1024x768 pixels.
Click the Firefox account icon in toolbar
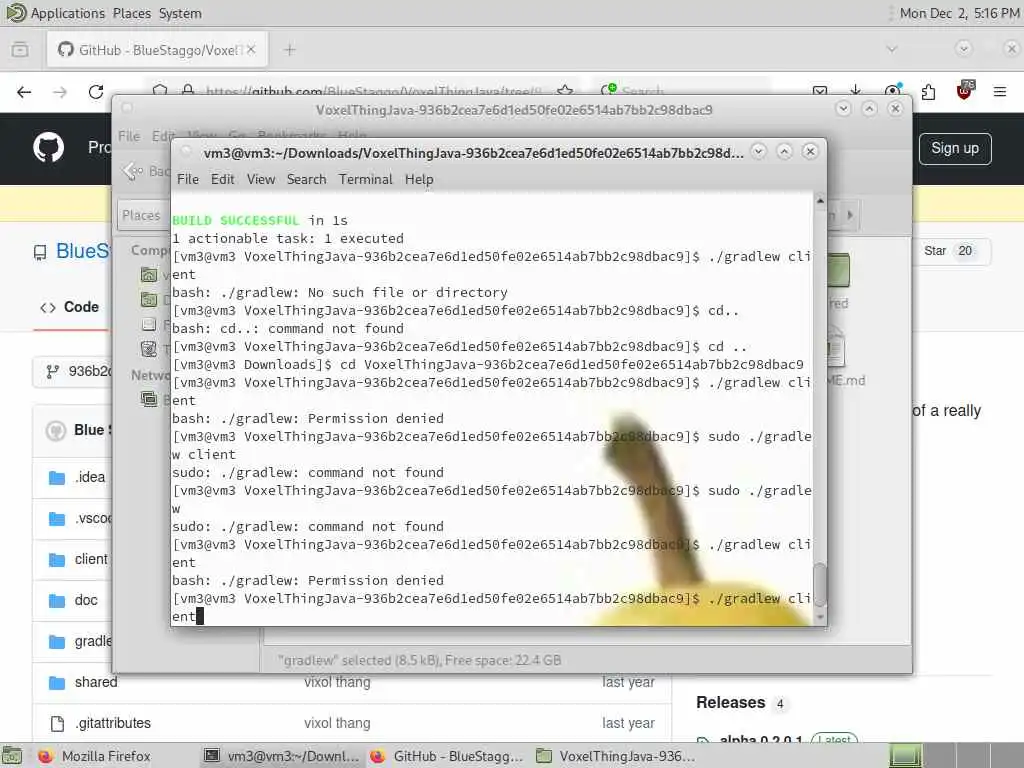pyautogui.click(x=892, y=91)
